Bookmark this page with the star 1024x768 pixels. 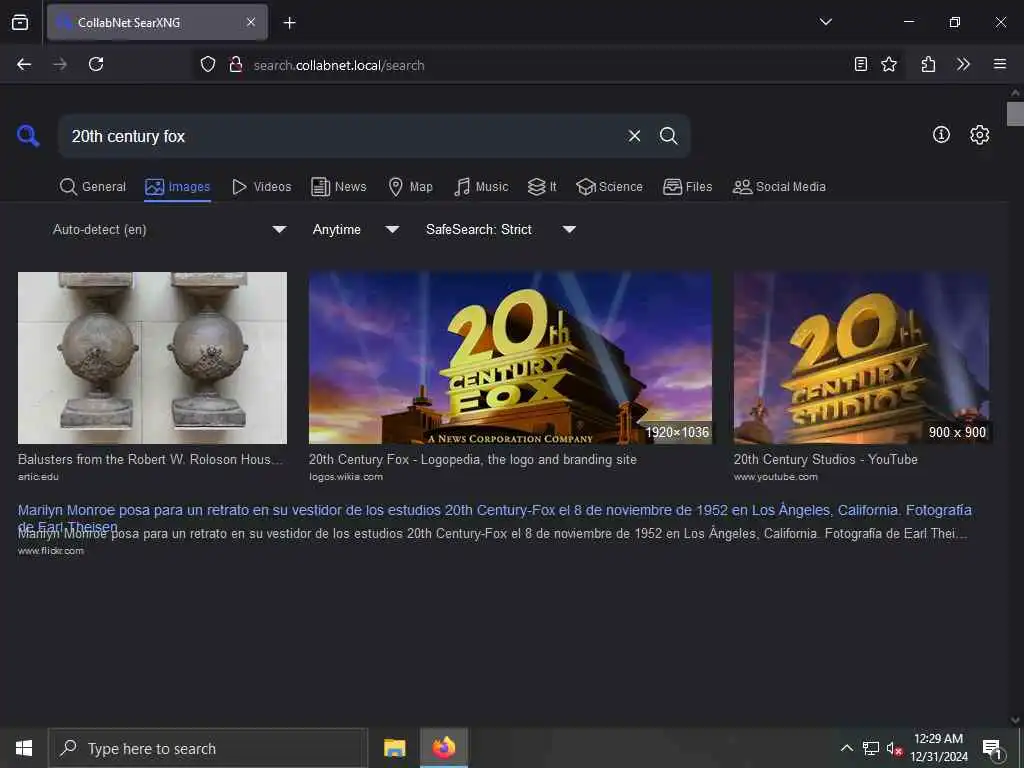tap(889, 64)
